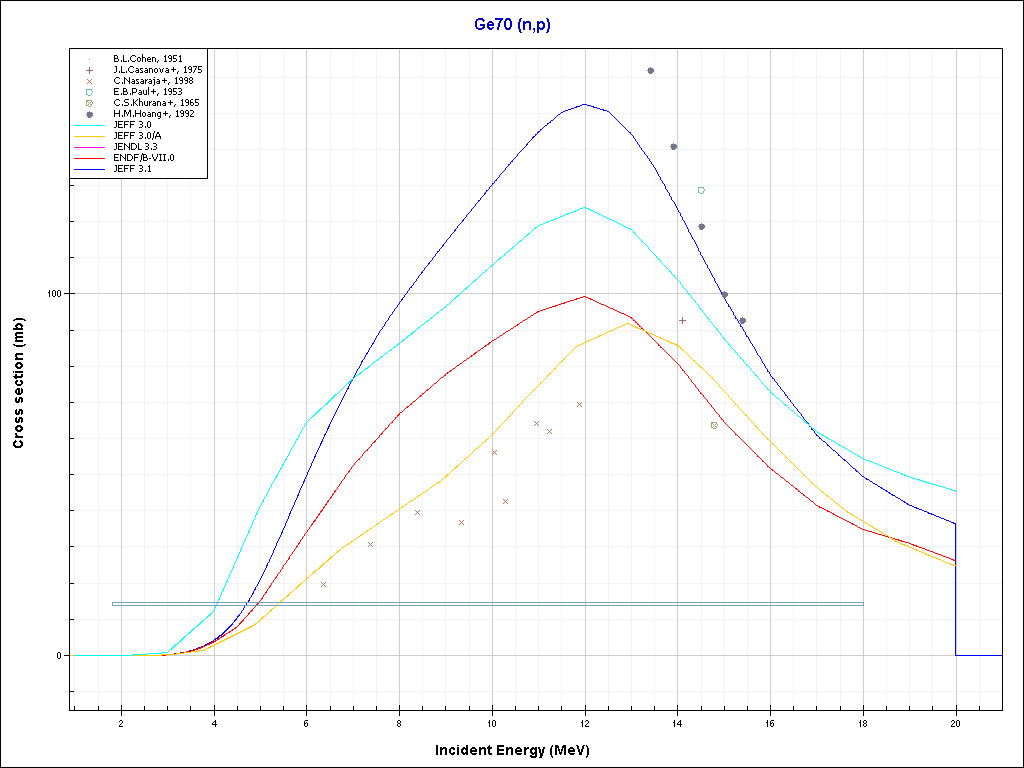Click the plus marker beside J.L.Casanova+ in legend
The image size is (1024, 768).
(90, 69)
